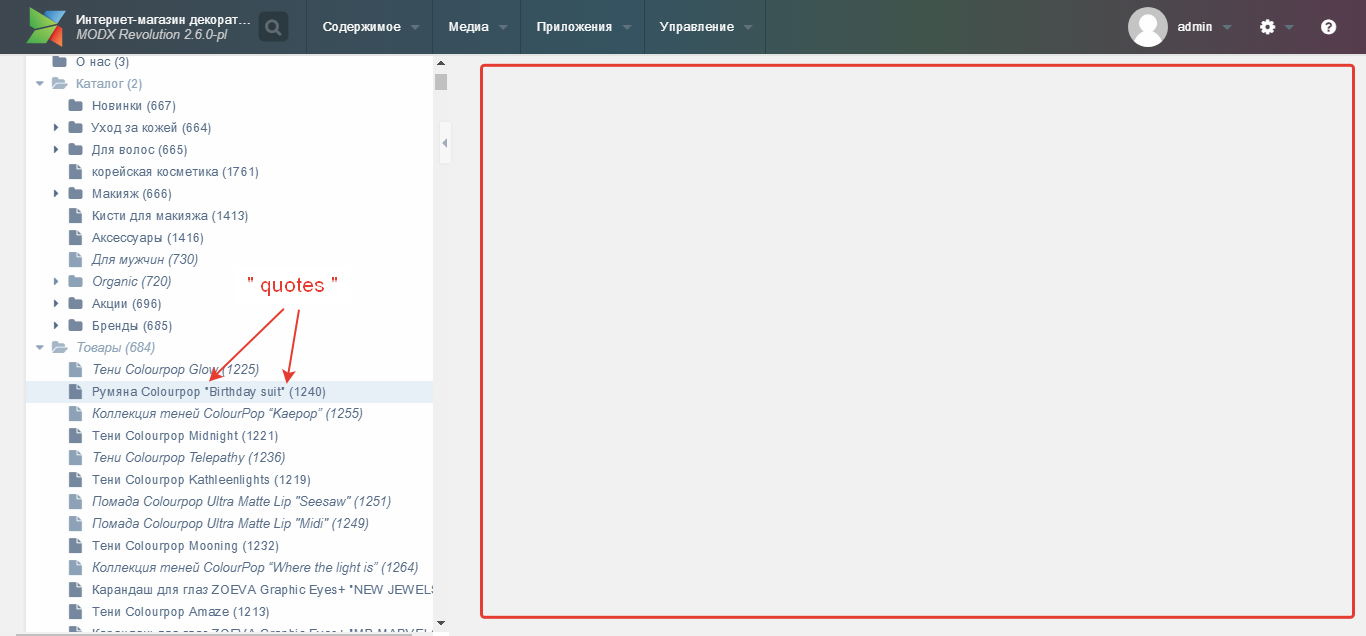Screen dimensions: 1366x636
Task: Click folder icon of О нас (3)
Action: coord(59,62)
